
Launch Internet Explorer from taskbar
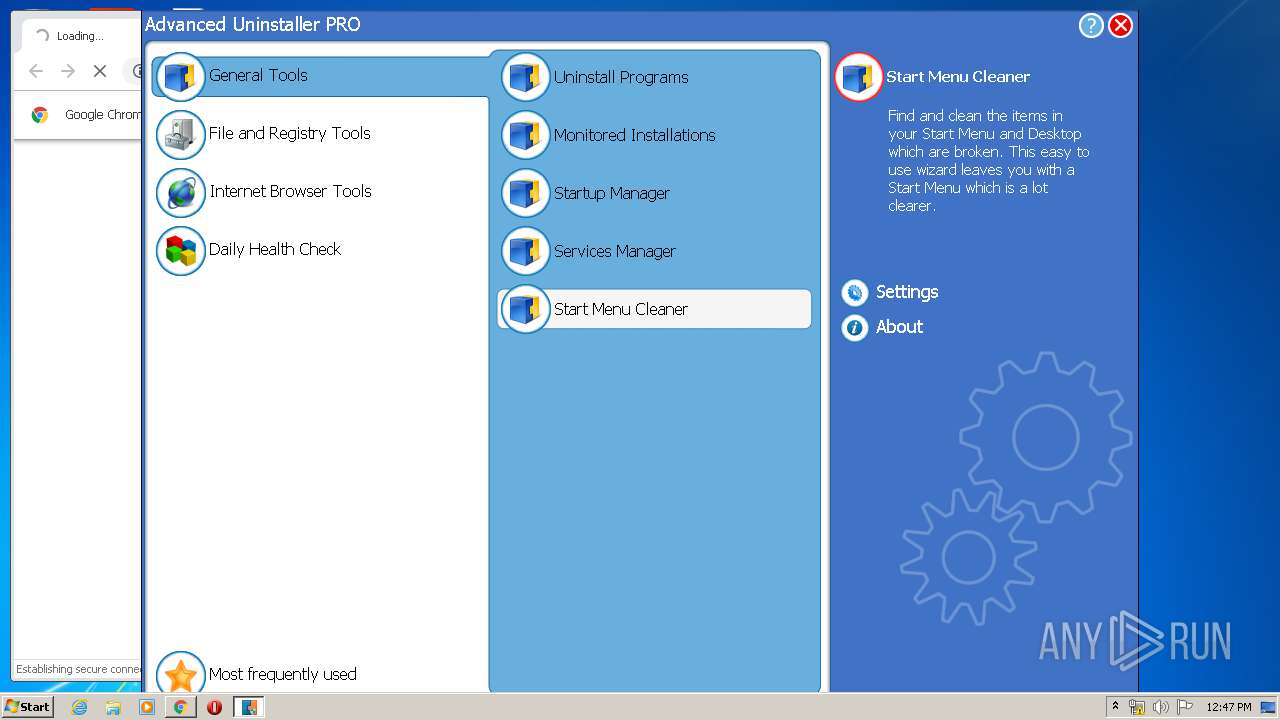click(x=79, y=707)
